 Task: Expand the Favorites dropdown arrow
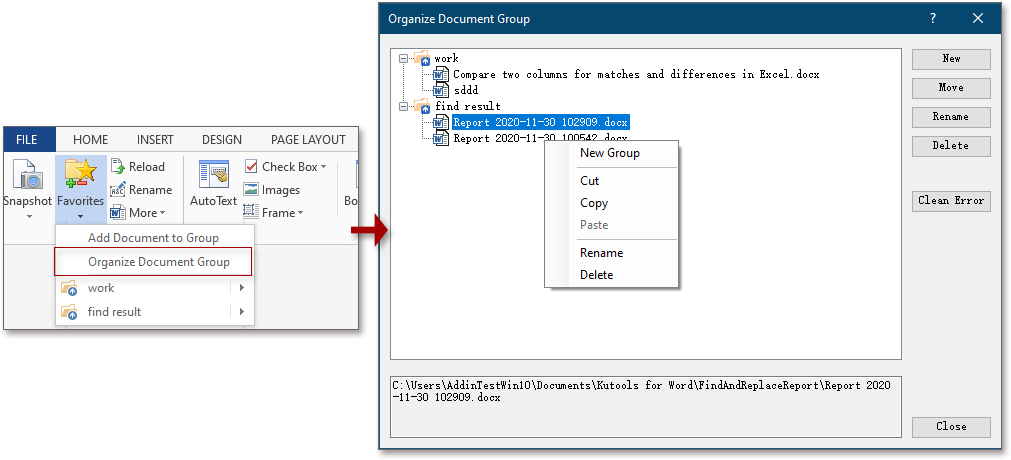click(81, 216)
